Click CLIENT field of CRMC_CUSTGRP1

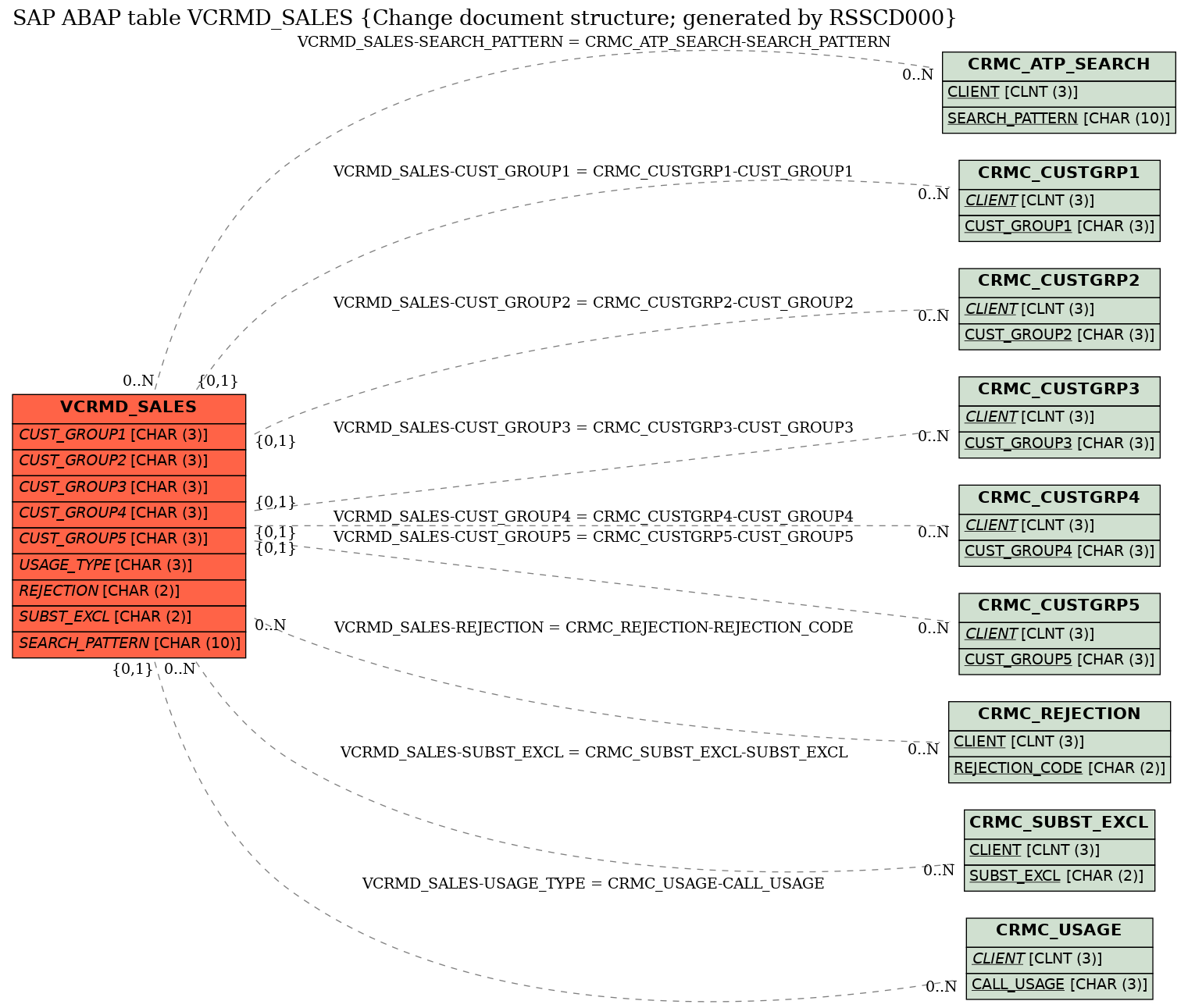pos(1059,201)
